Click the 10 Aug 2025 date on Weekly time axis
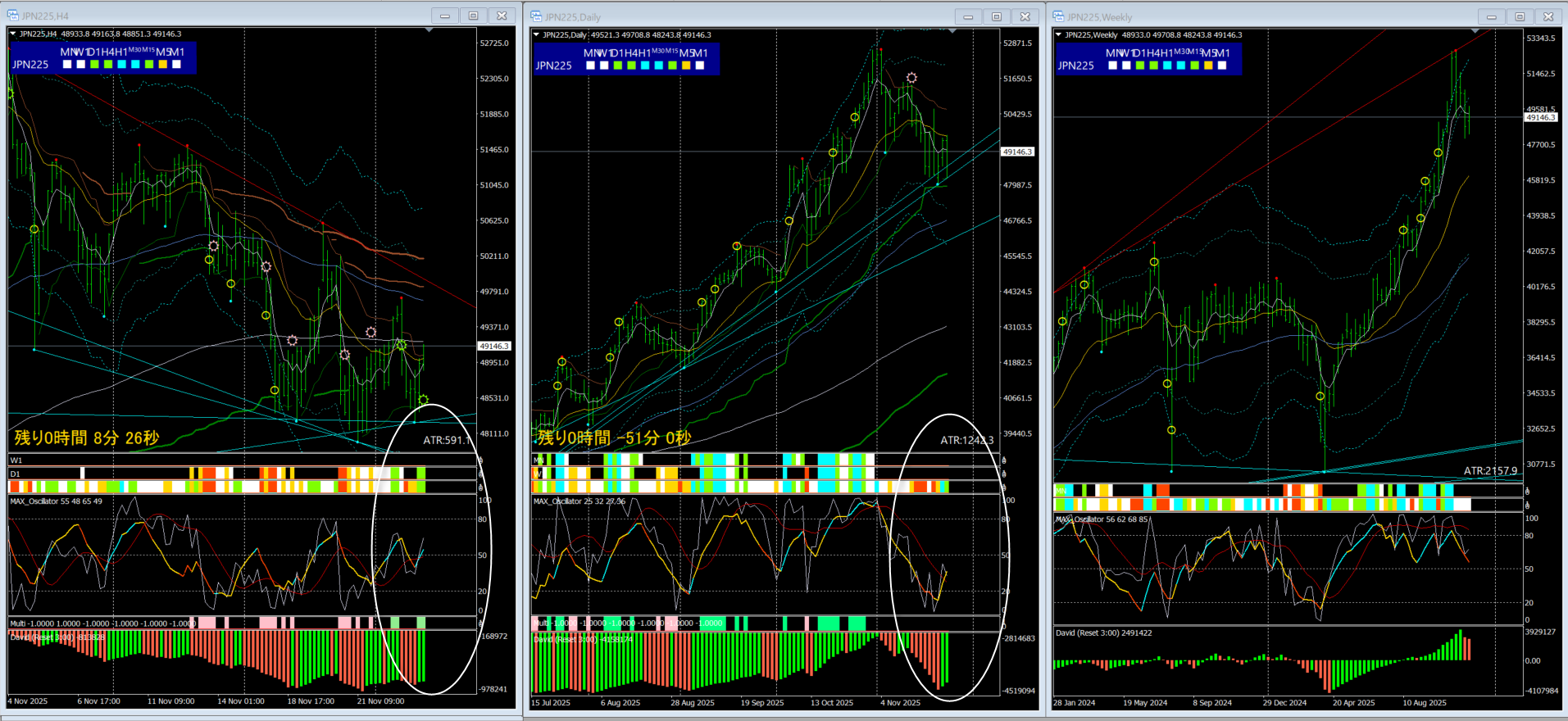 tap(1425, 703)
